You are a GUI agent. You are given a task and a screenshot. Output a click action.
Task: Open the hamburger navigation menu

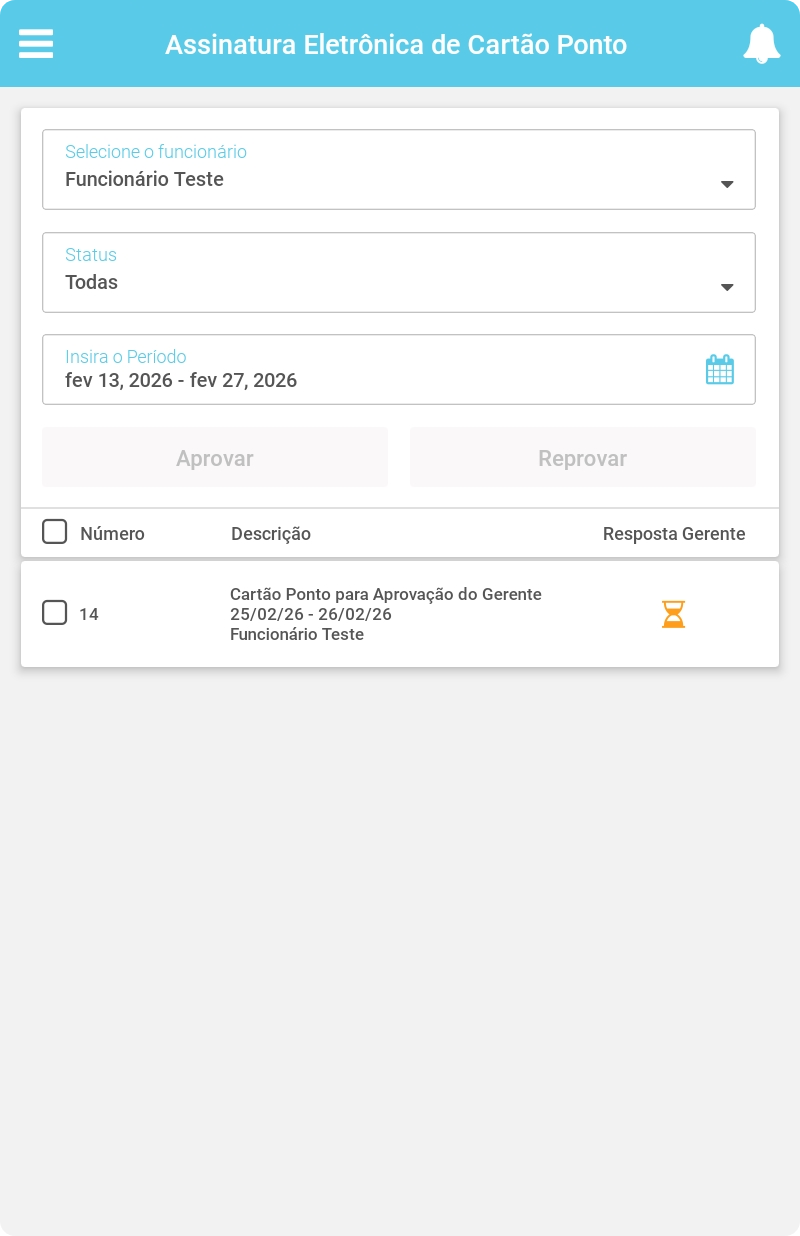pos(36,44)
